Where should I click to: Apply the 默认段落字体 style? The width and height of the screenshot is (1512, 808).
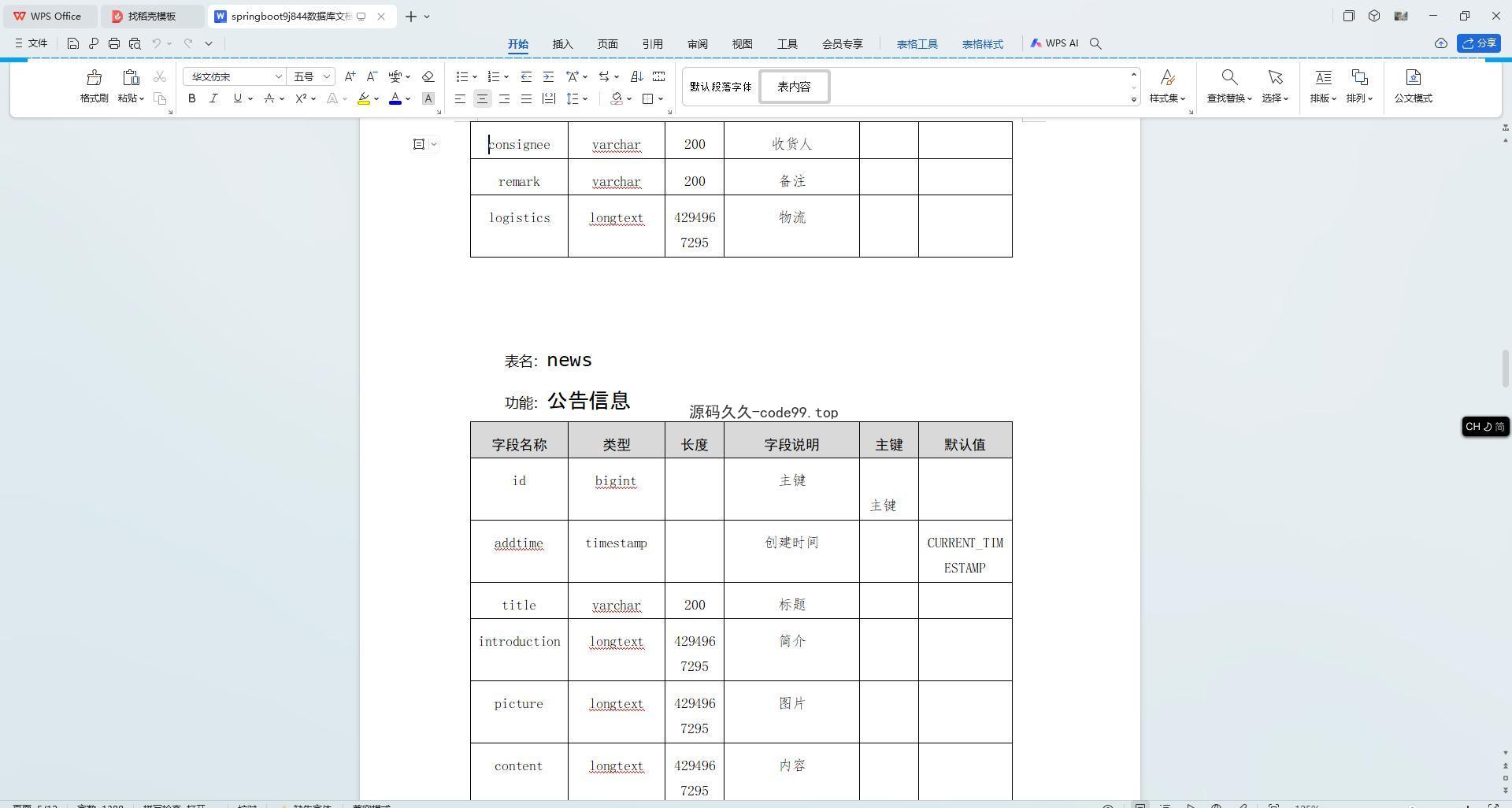(721, 87)
